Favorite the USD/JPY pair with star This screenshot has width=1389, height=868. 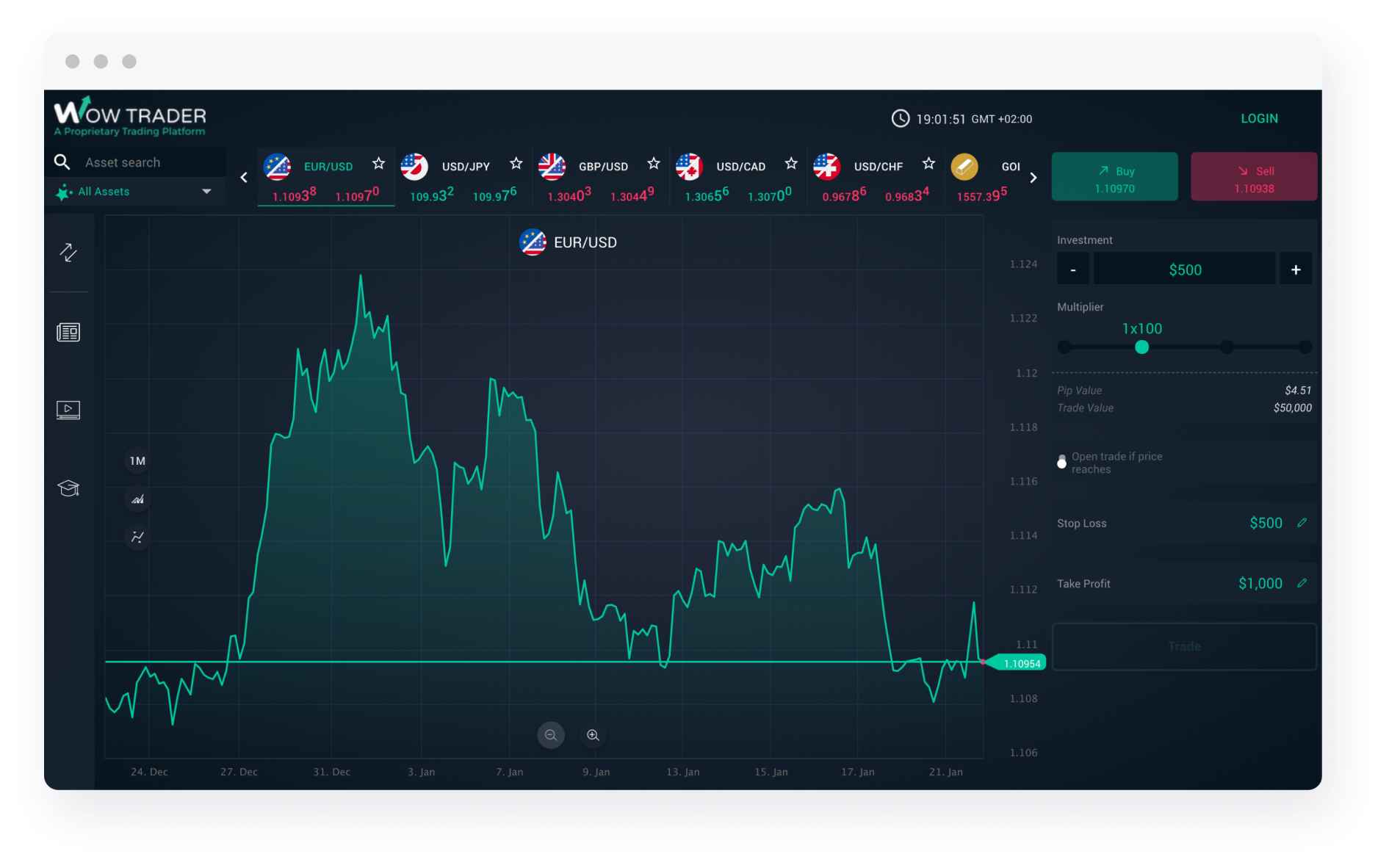[516, 164]
